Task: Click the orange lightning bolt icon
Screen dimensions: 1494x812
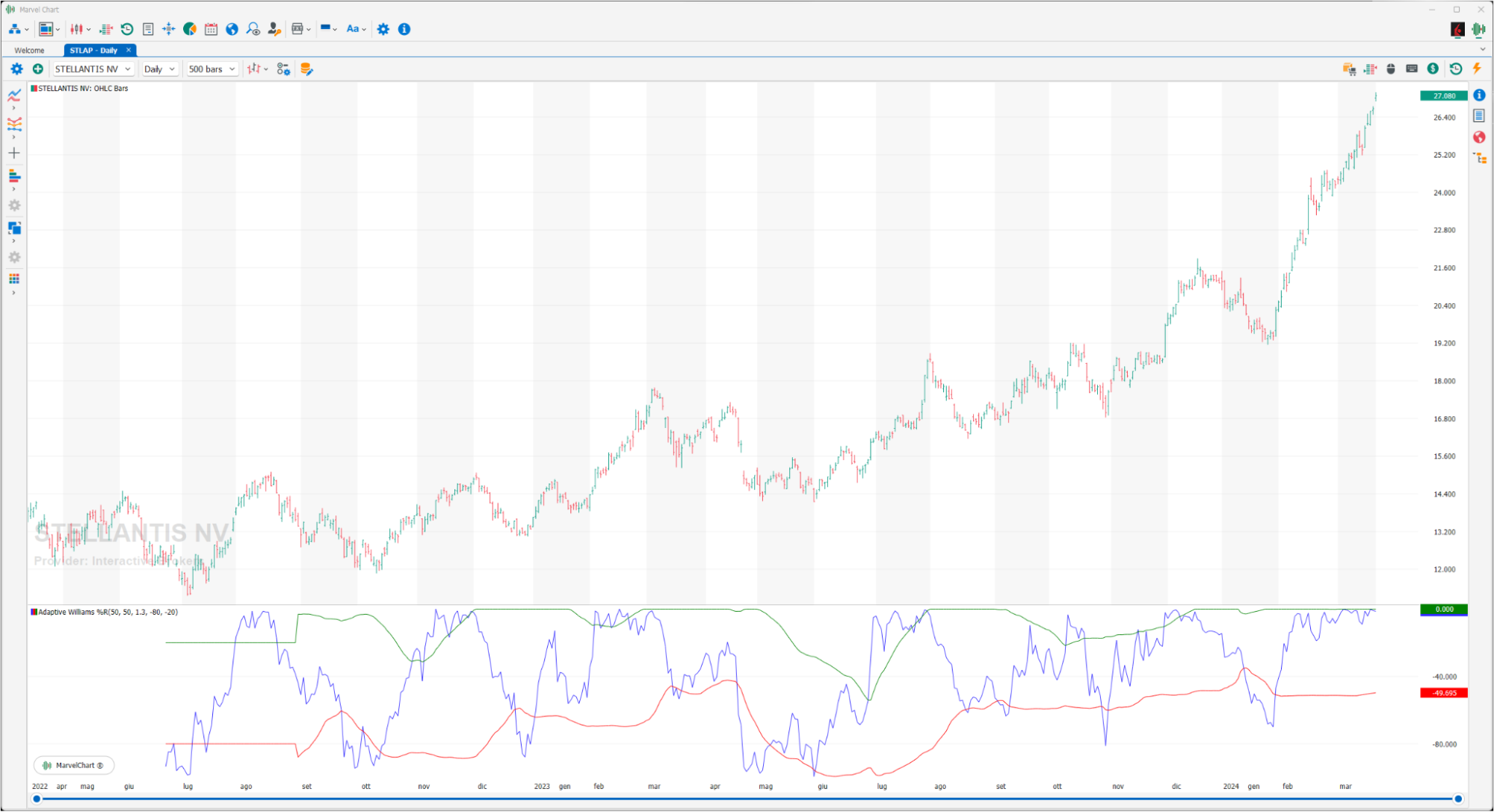Action: 1477,69
